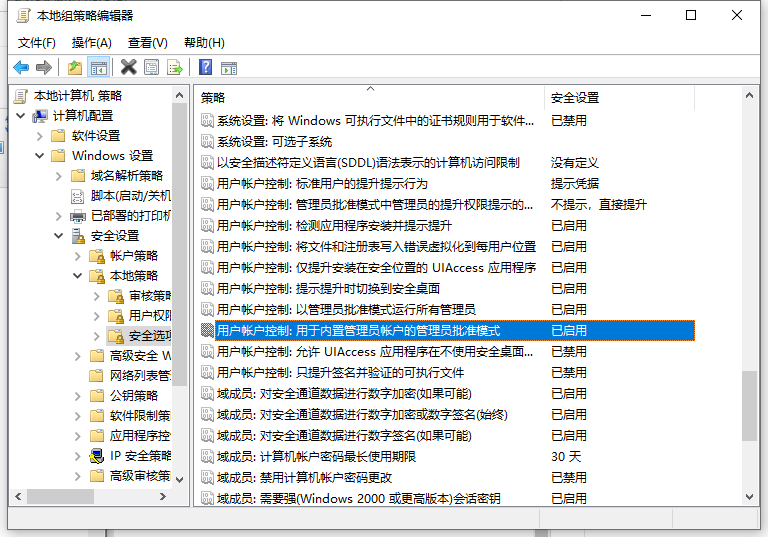Image resolution: width=768 pixels, height=537 pixels.
Task: Open the 操作(A) menu
Action: 92,43
